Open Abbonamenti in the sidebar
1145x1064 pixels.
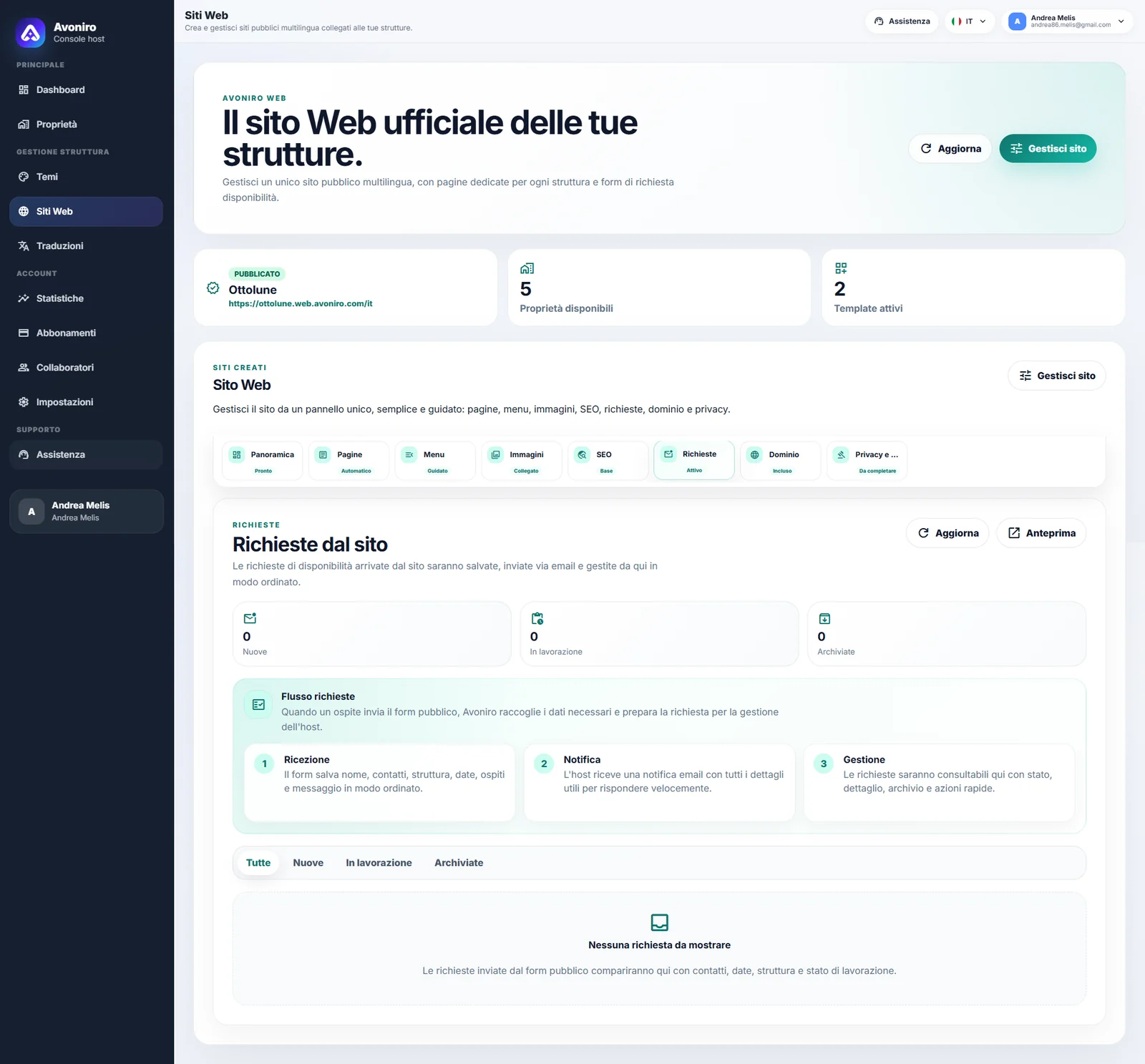tap(86, 333)
